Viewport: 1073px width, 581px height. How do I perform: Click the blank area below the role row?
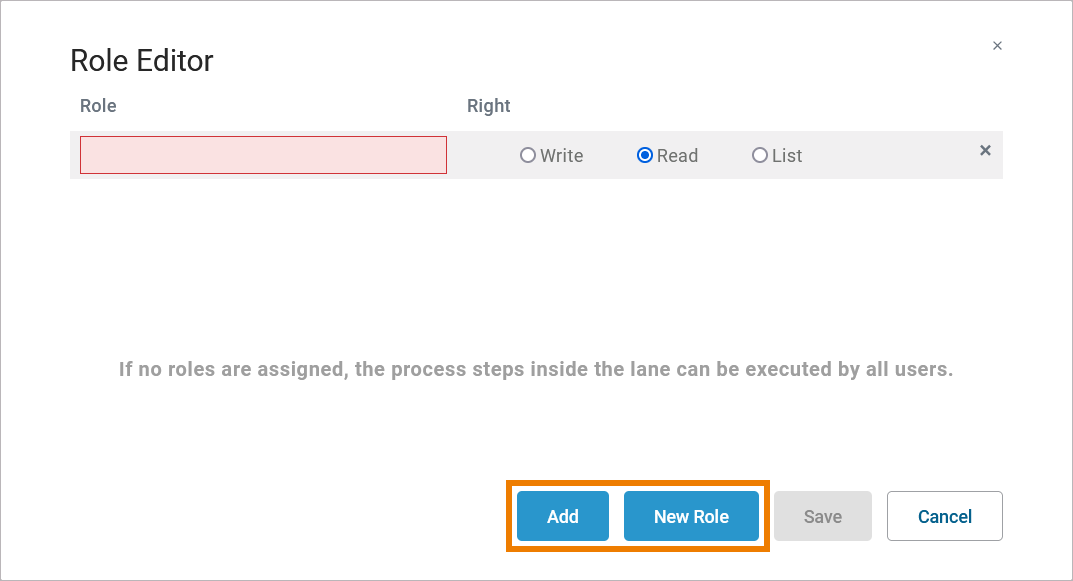tap(536, 260)
